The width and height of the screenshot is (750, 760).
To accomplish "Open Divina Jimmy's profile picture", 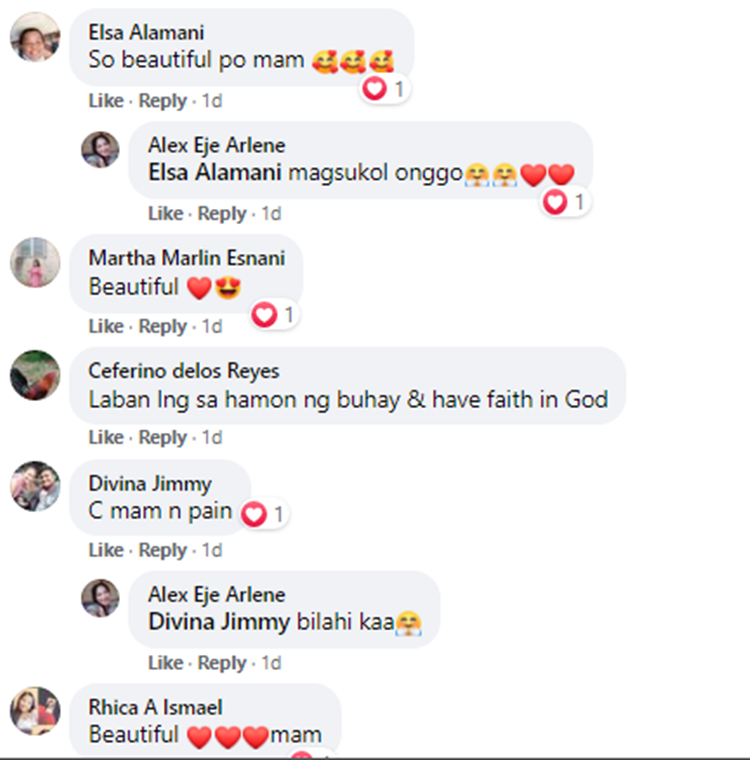I will click(35, 487).
